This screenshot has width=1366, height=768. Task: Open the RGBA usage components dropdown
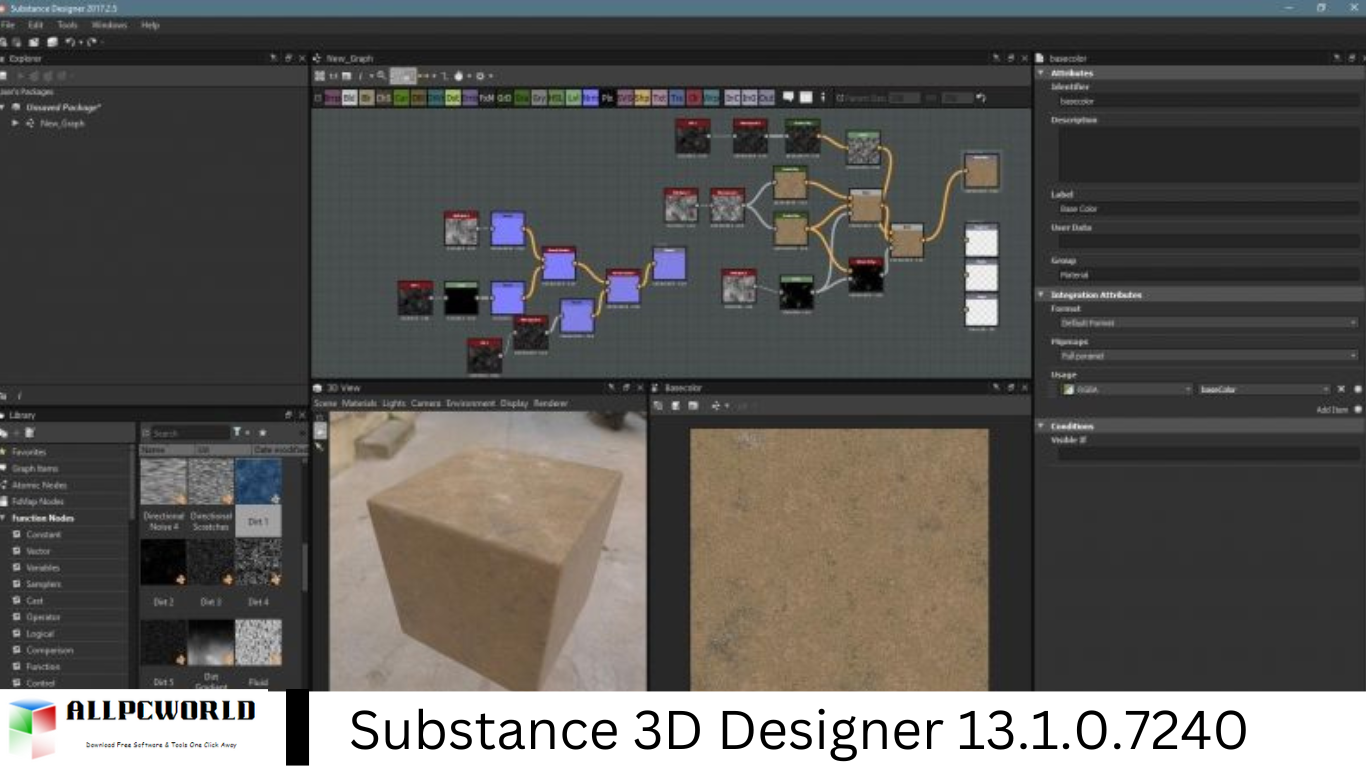[1126, 389]
